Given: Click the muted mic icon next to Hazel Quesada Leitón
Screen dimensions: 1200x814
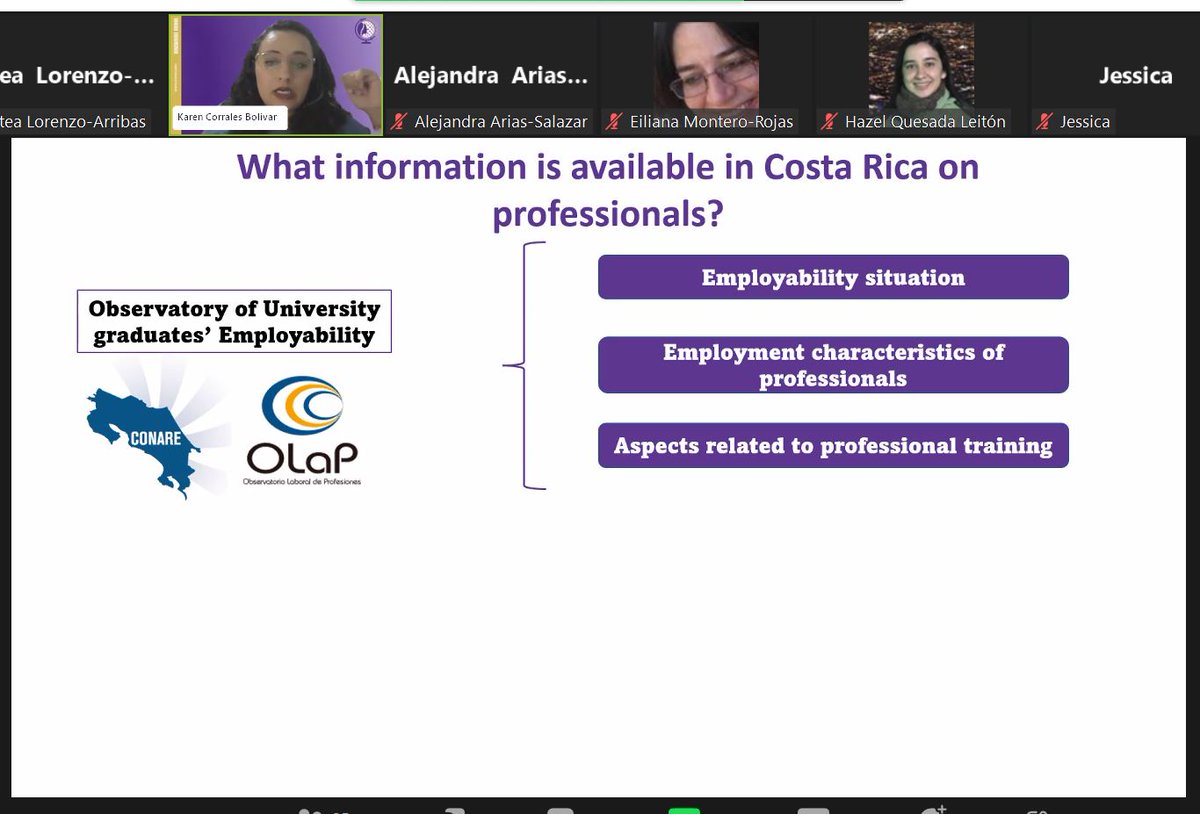Looking at the screenshot, I should [x=828, y=122].
